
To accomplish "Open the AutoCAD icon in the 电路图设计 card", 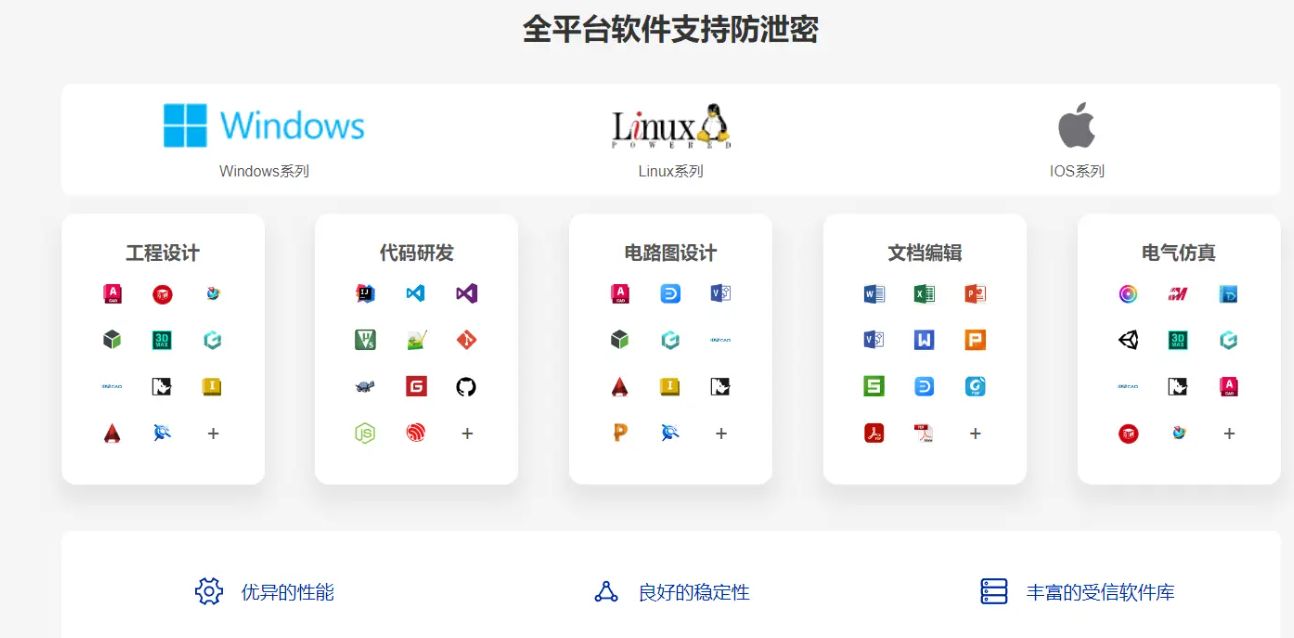I will [x=620, y=294].
